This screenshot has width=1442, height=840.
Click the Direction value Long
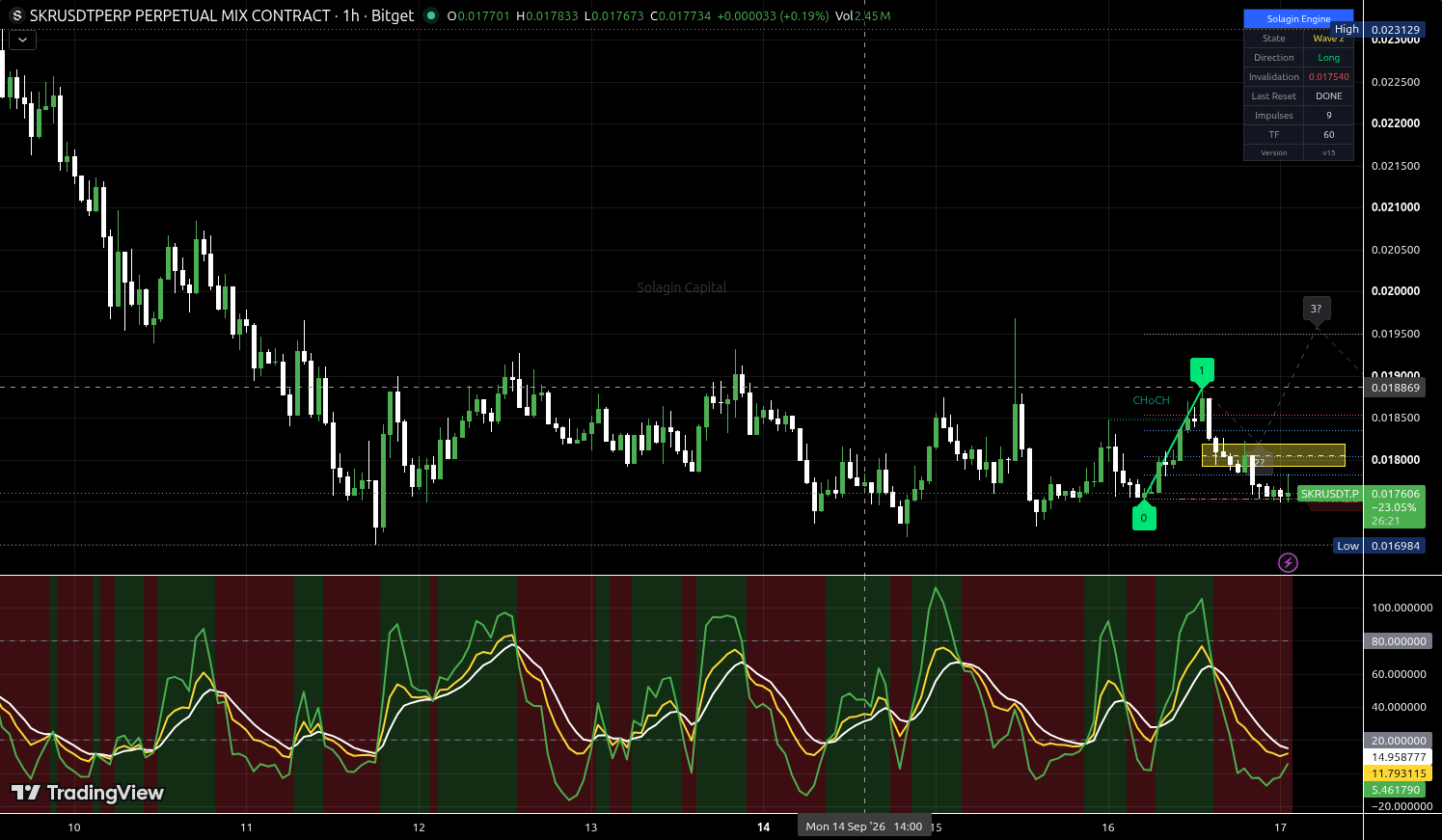coord(1329,58)
